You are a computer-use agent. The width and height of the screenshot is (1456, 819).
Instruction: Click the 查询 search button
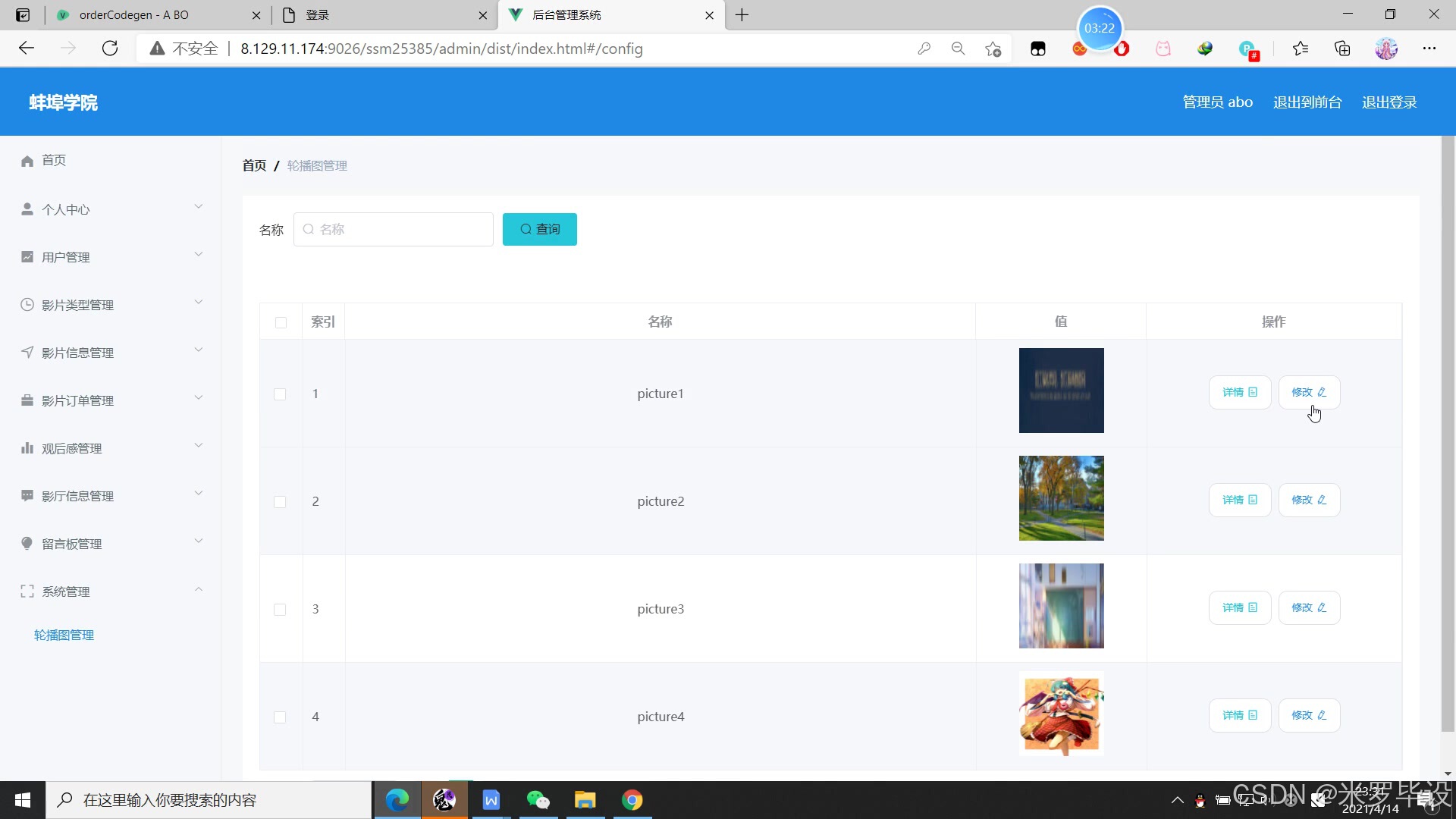coord(539,229)
